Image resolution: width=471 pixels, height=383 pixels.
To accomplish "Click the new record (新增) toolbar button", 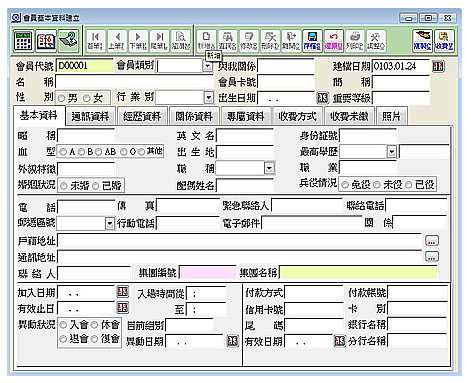I will (x=206, y=41).
